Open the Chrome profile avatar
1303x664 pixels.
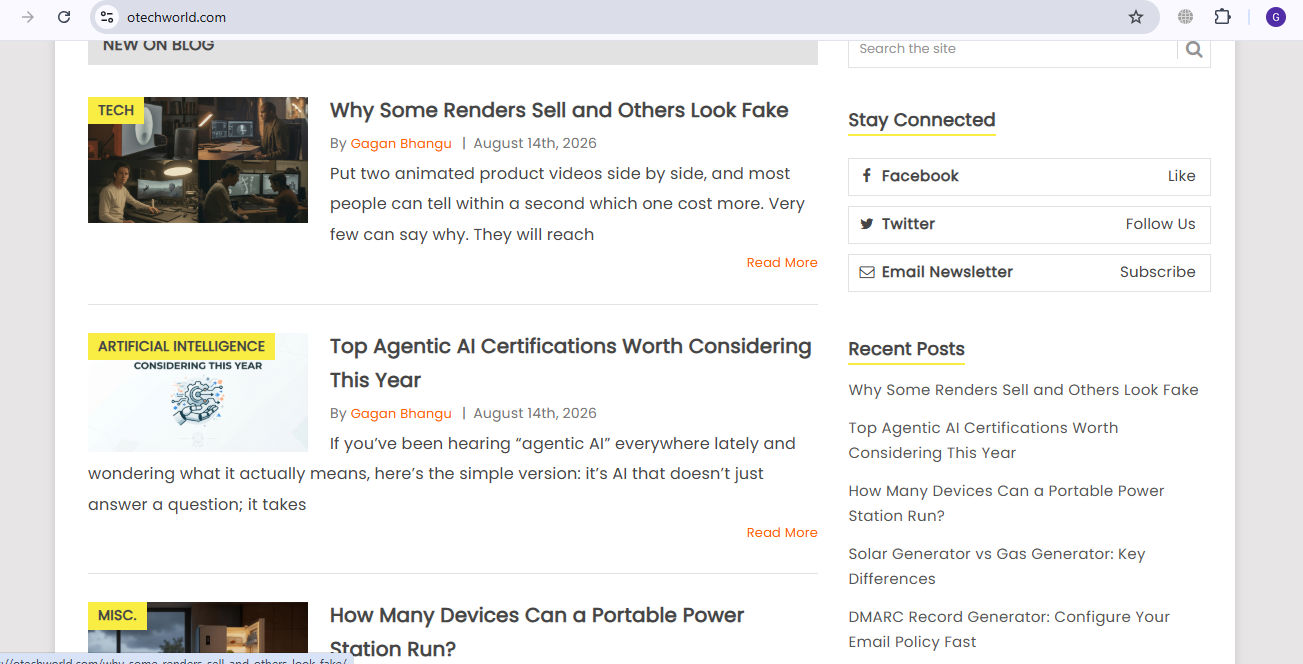1275,17
